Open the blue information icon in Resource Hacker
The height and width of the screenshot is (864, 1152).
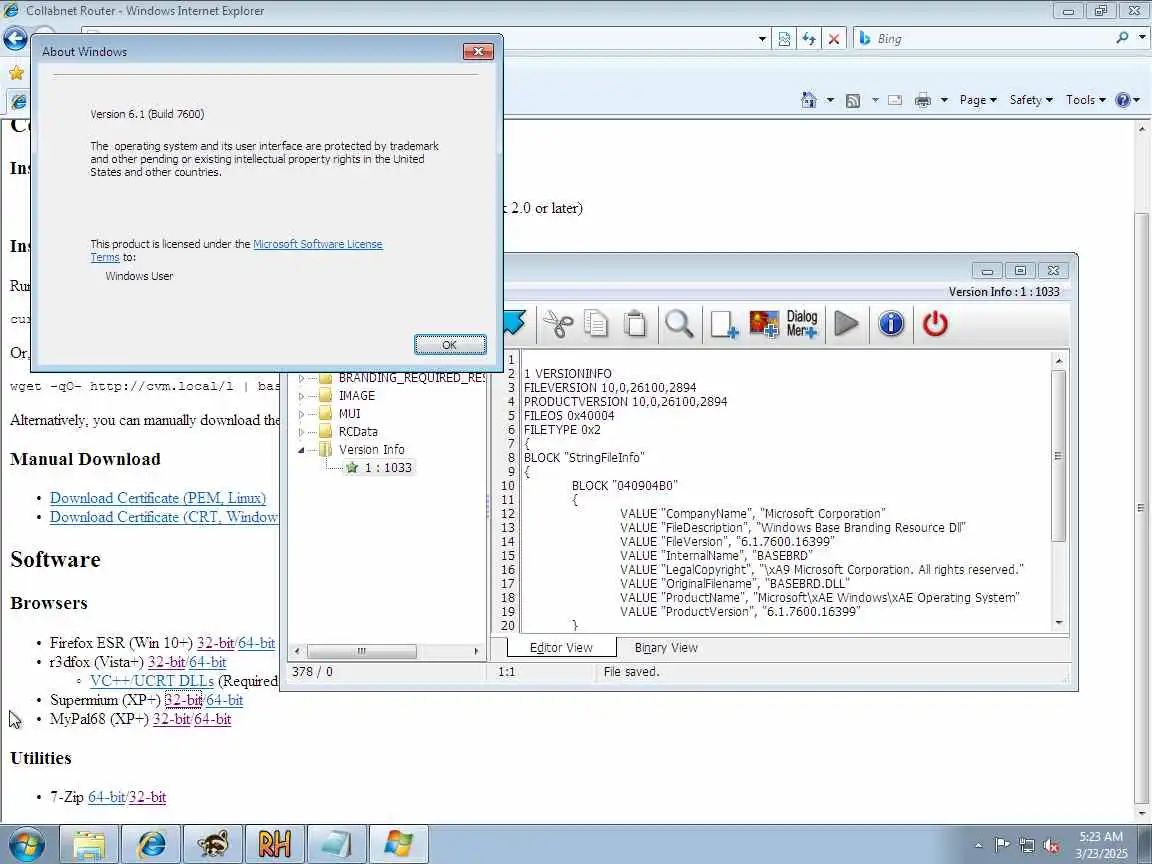click(890, 324)
